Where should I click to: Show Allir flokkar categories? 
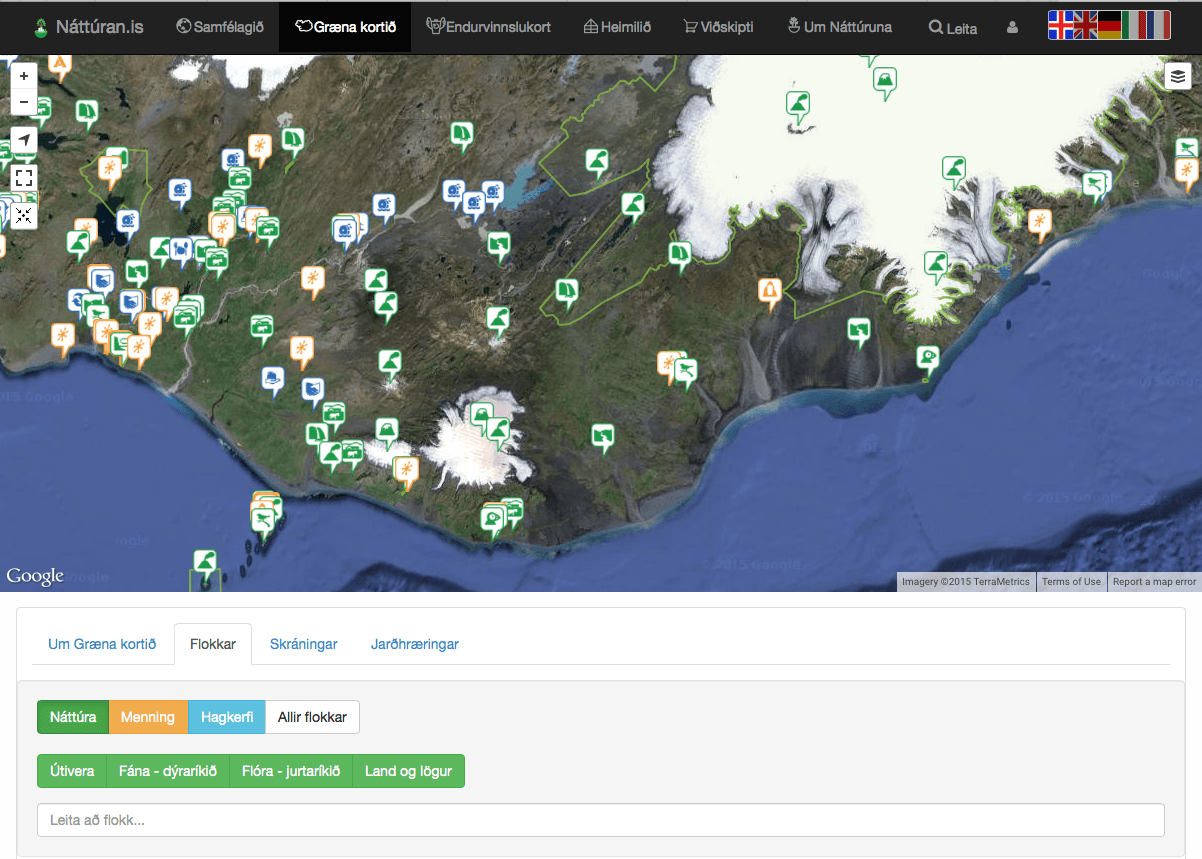[313, 717]
